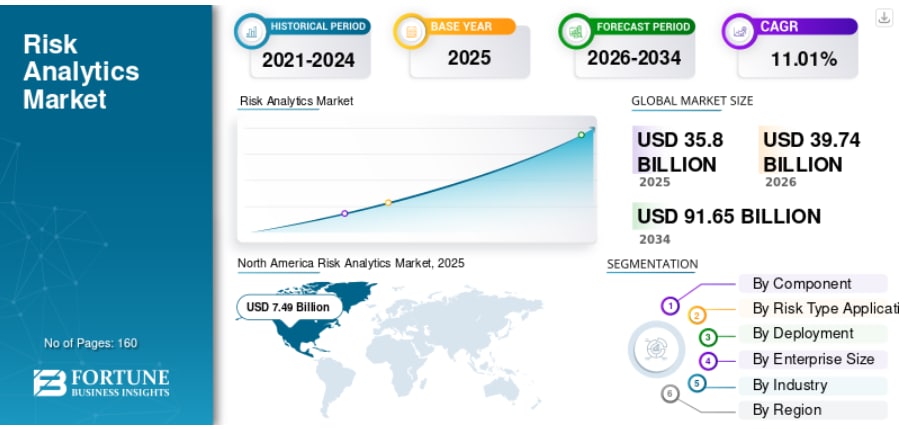
Task: Click the Risk Analytics Market sidebar title
Action: click(x=81, y=71)
